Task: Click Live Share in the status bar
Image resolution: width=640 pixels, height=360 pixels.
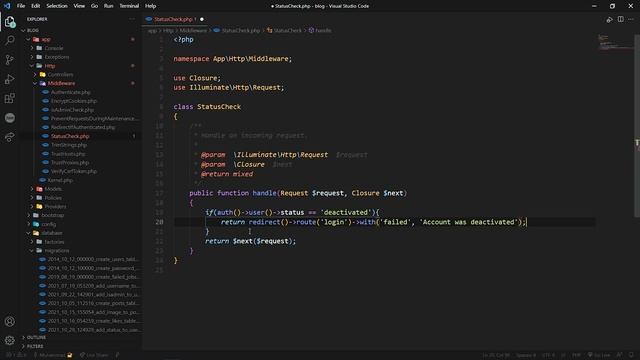Action: (94, 355)
